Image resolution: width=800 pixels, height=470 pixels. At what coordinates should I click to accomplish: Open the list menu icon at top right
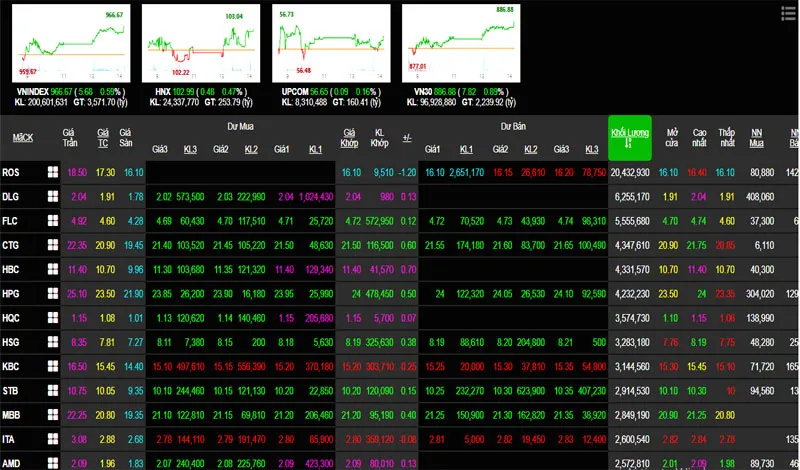pos(788,14)
